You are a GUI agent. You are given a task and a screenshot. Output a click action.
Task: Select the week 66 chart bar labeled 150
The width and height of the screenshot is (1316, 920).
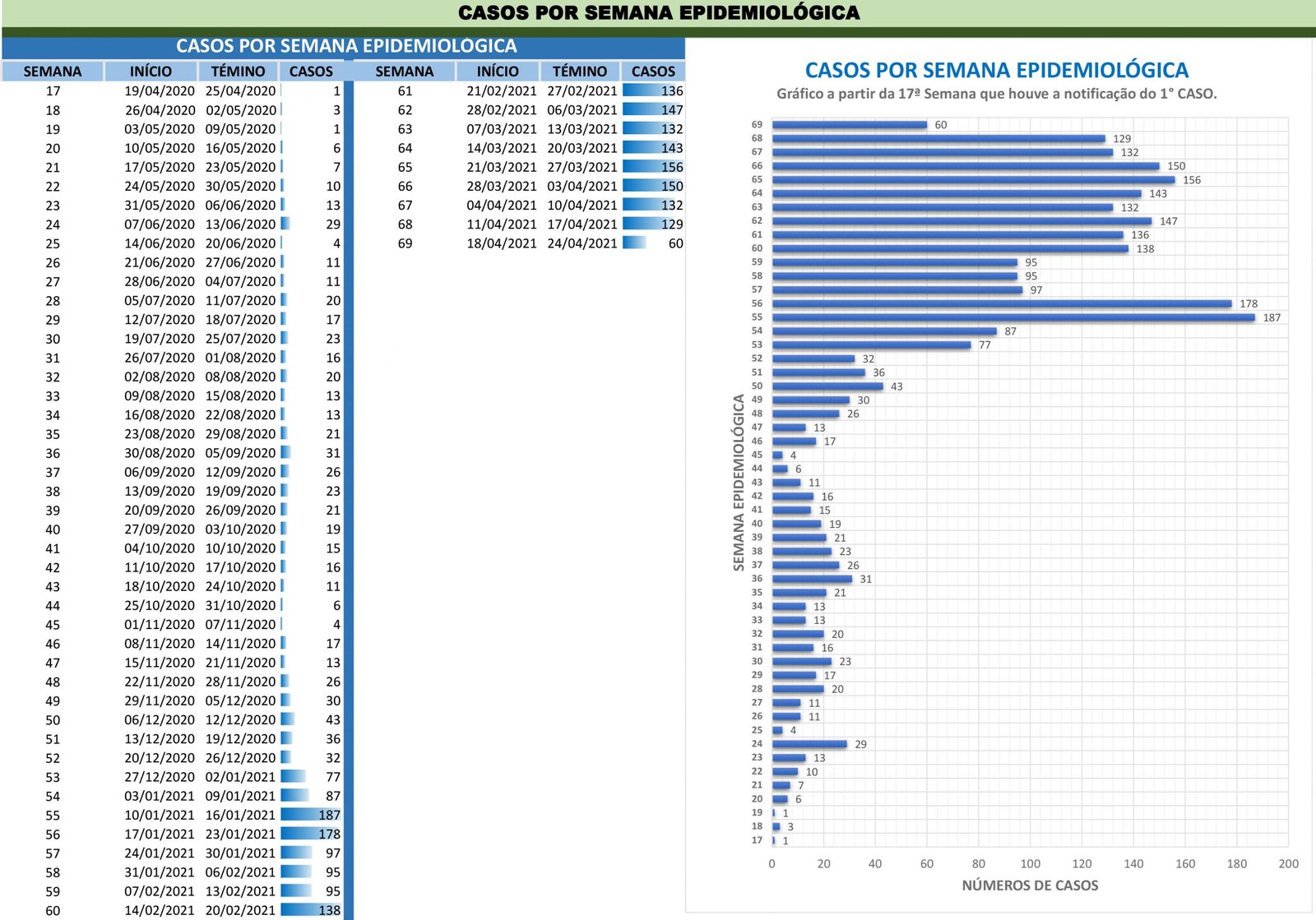[966, 166]
